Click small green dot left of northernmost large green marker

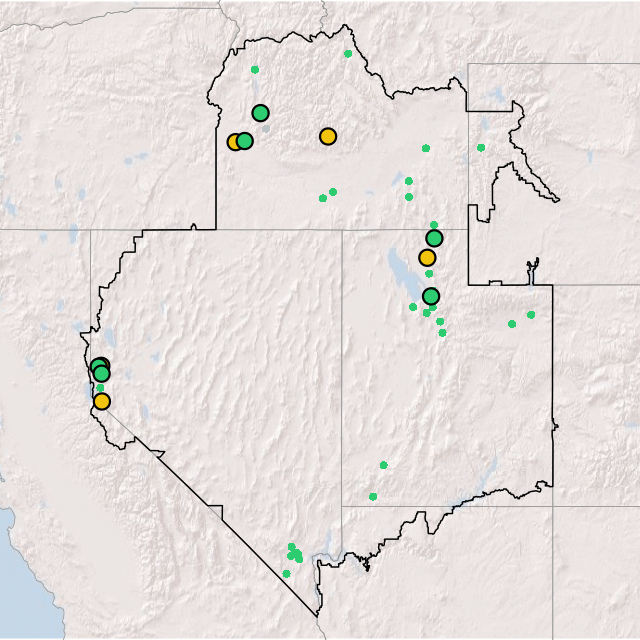click(255, 70)
